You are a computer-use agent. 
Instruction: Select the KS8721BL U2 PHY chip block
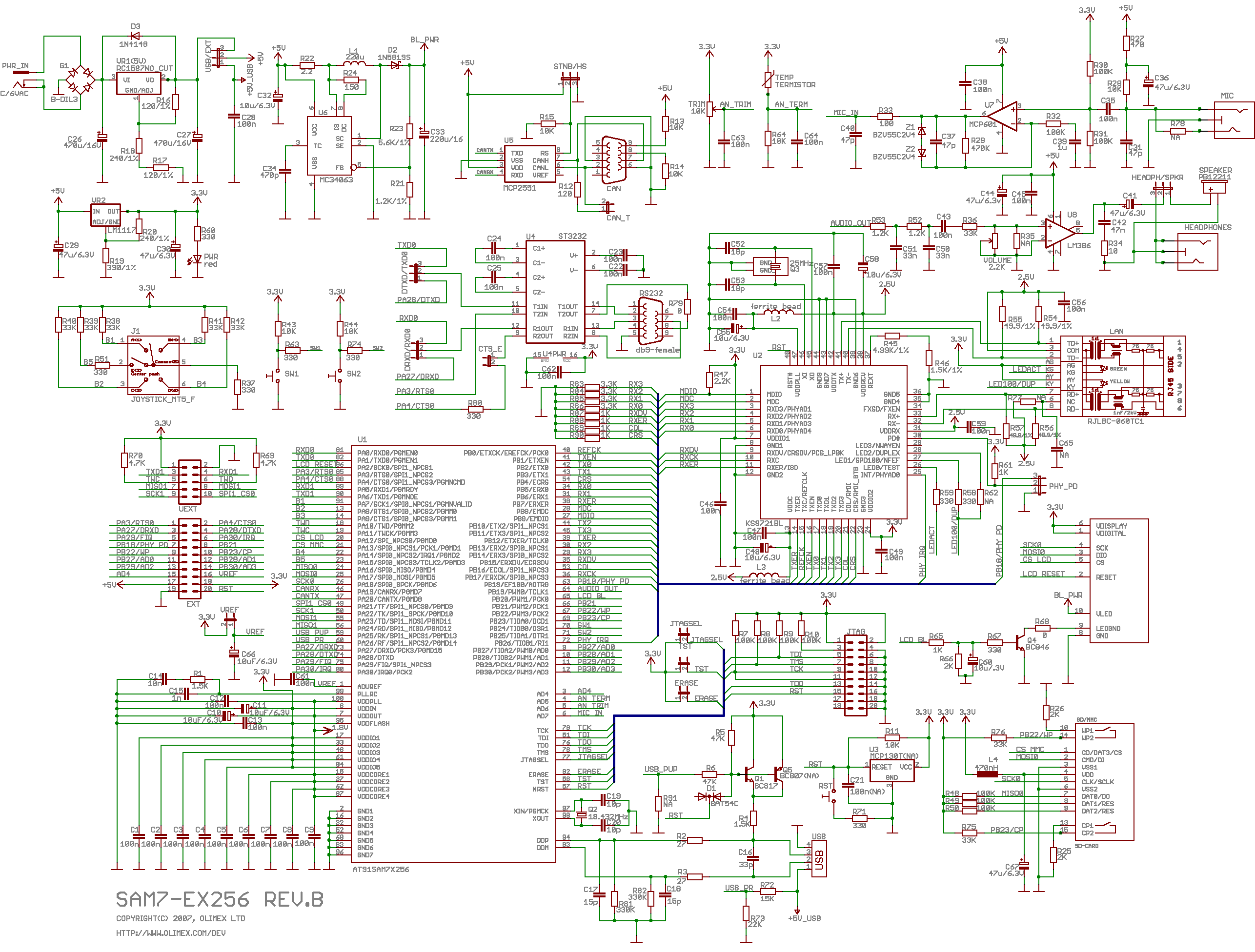(833, 442)
